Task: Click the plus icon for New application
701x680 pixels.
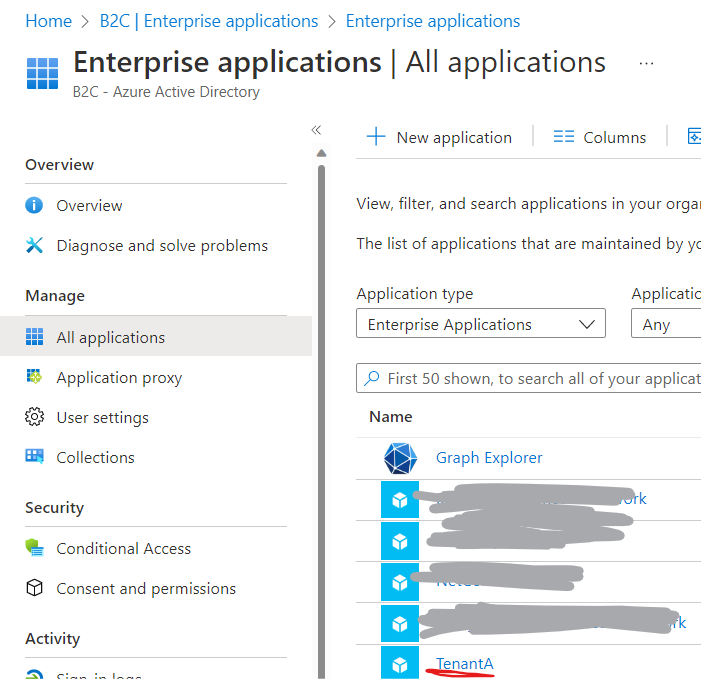Action: 376,136
